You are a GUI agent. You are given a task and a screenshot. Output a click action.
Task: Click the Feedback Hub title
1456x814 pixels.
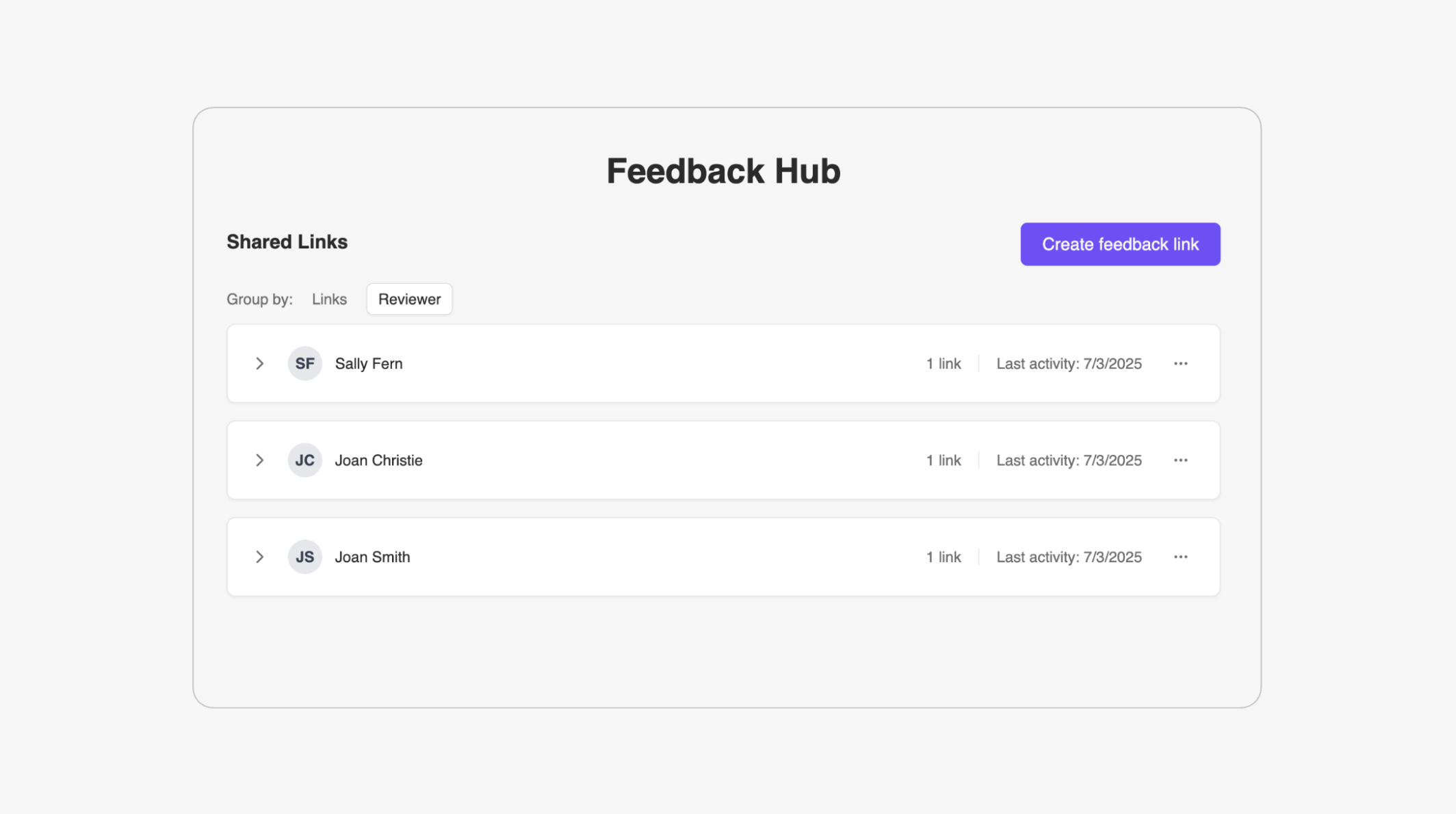click(x=723, y=171)
